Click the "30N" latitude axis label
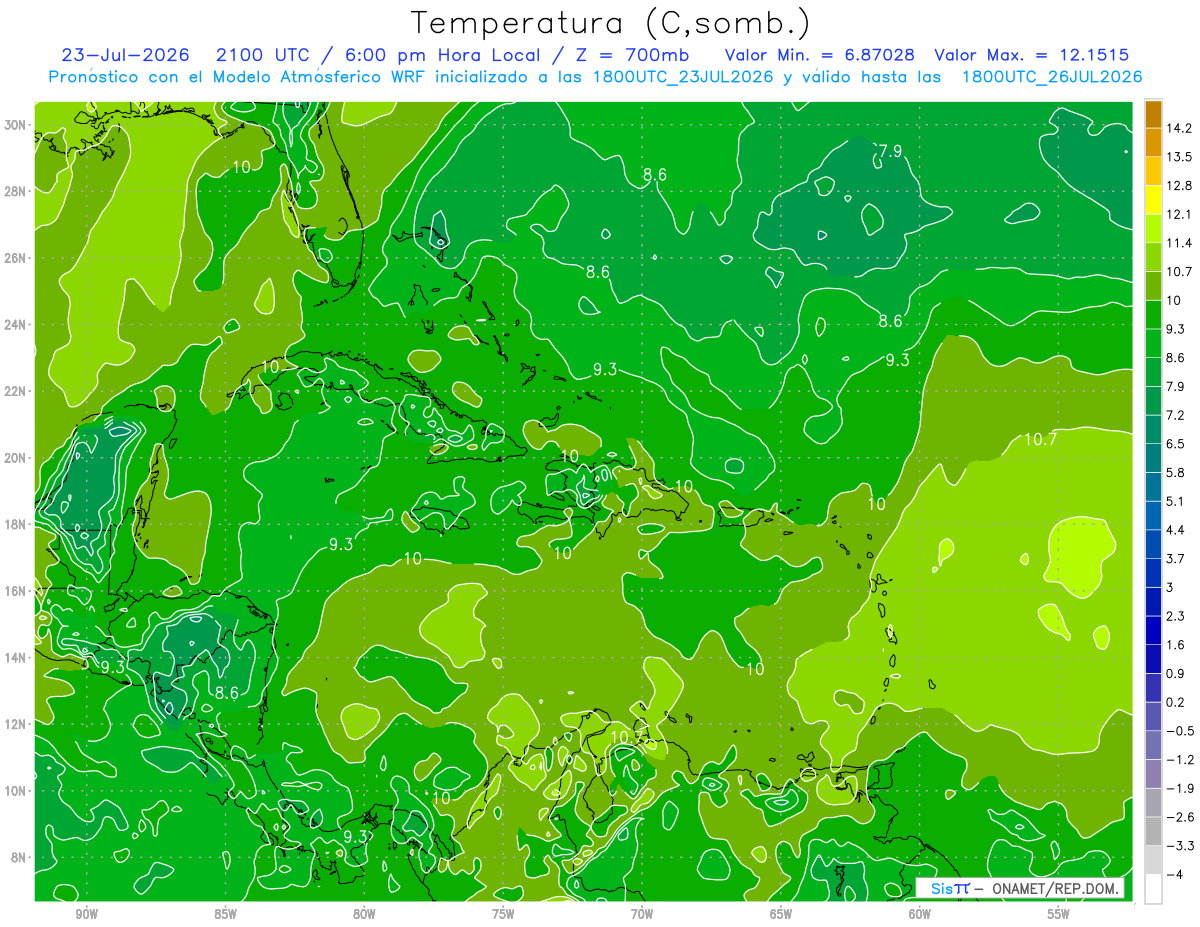 pos(16,124)
